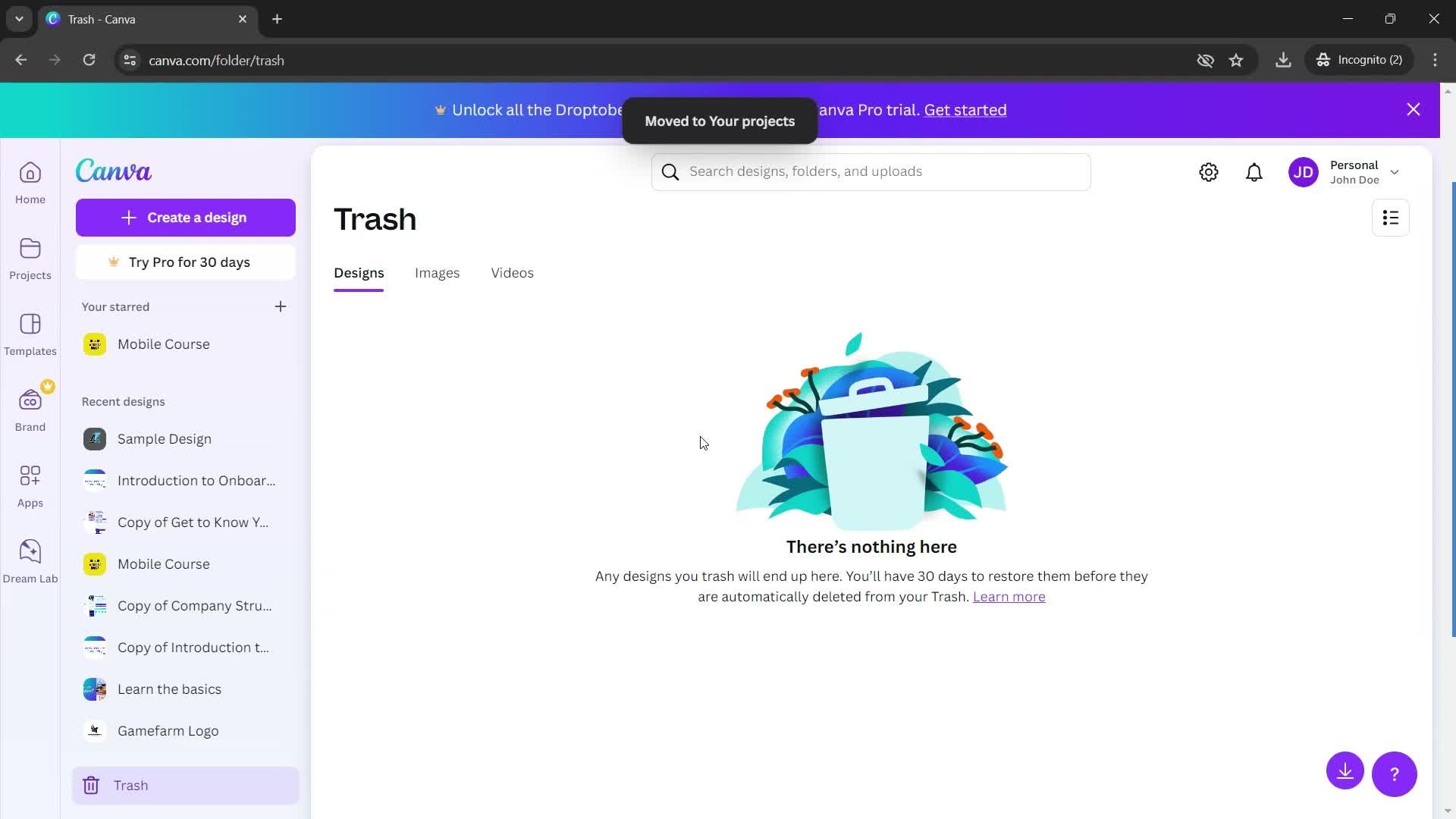
Task: Open the settings gear icon
Action: [x=1209, y=172]
